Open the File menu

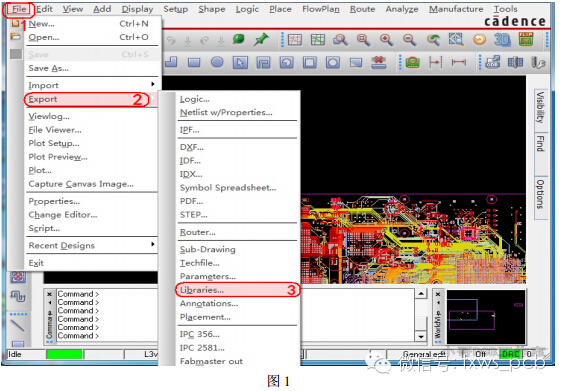click(x=19, y=9)
